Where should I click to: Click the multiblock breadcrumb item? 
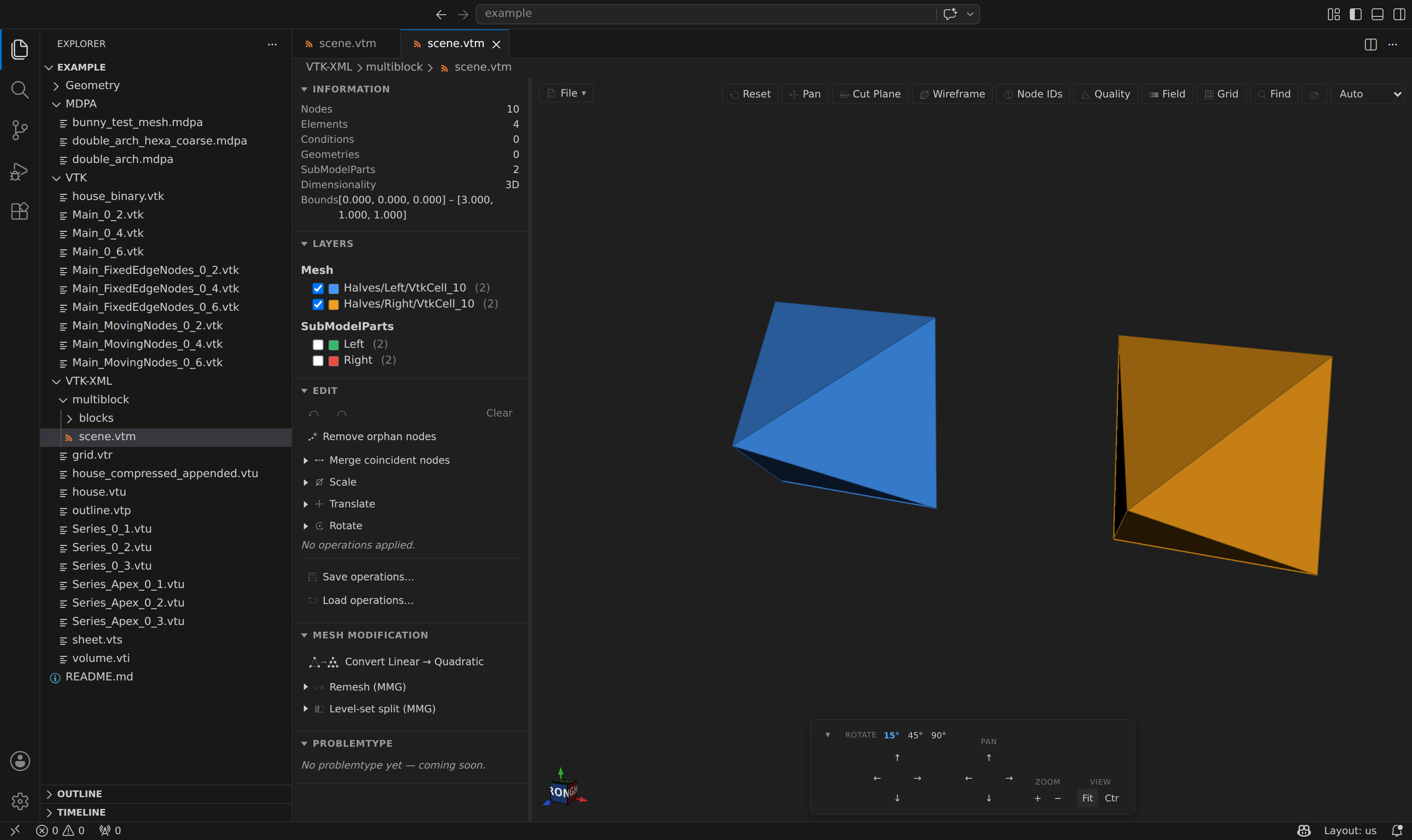click(x=394, y=67)
